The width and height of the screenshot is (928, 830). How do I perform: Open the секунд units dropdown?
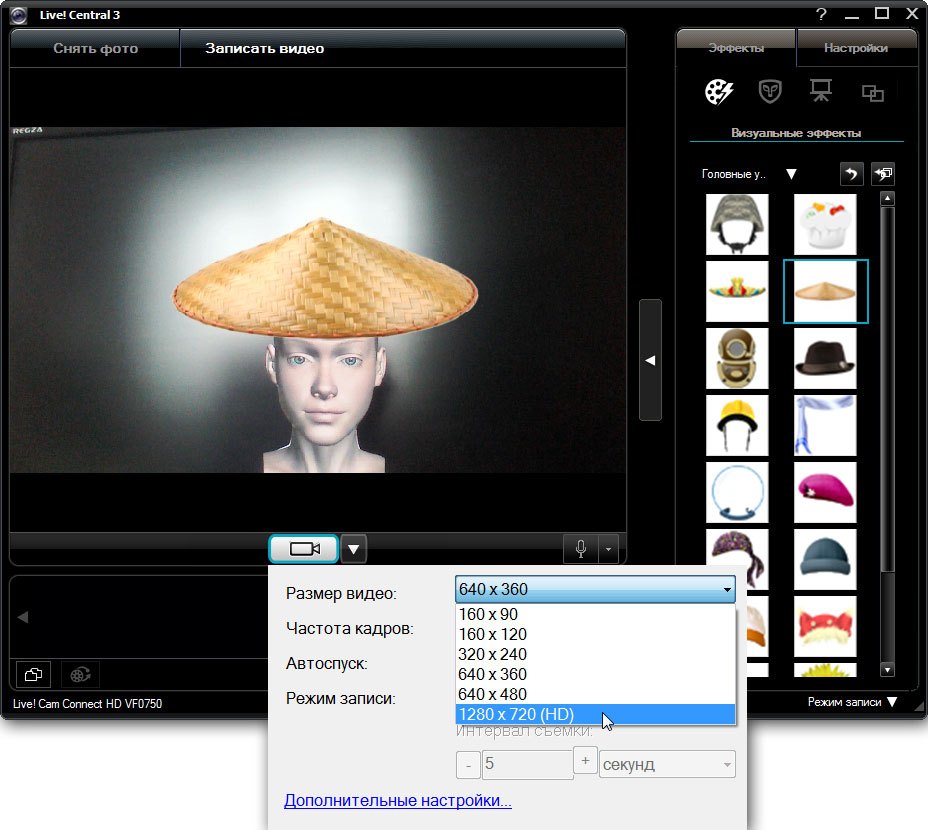point(667,764)
